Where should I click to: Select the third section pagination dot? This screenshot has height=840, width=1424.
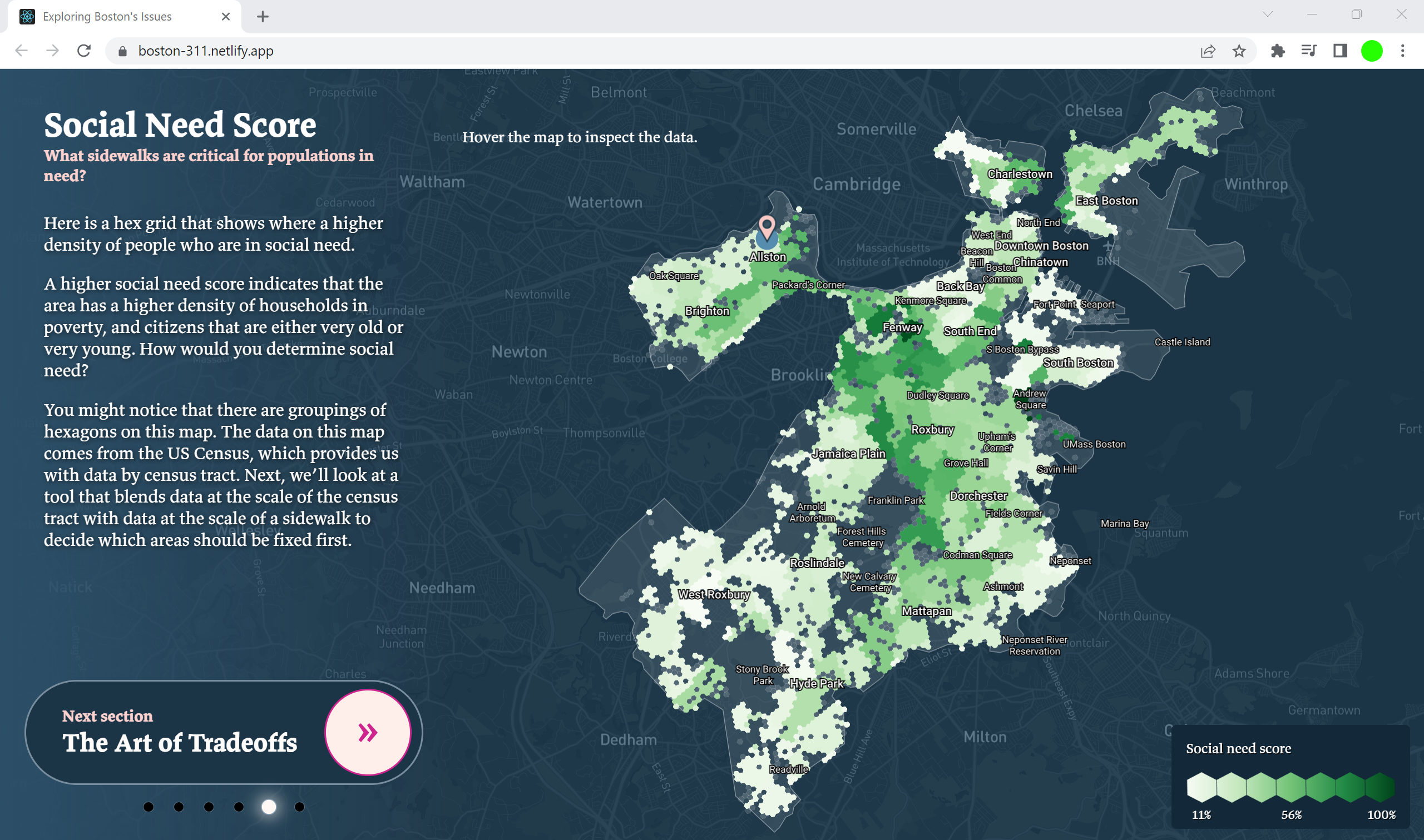coord(209,807)
